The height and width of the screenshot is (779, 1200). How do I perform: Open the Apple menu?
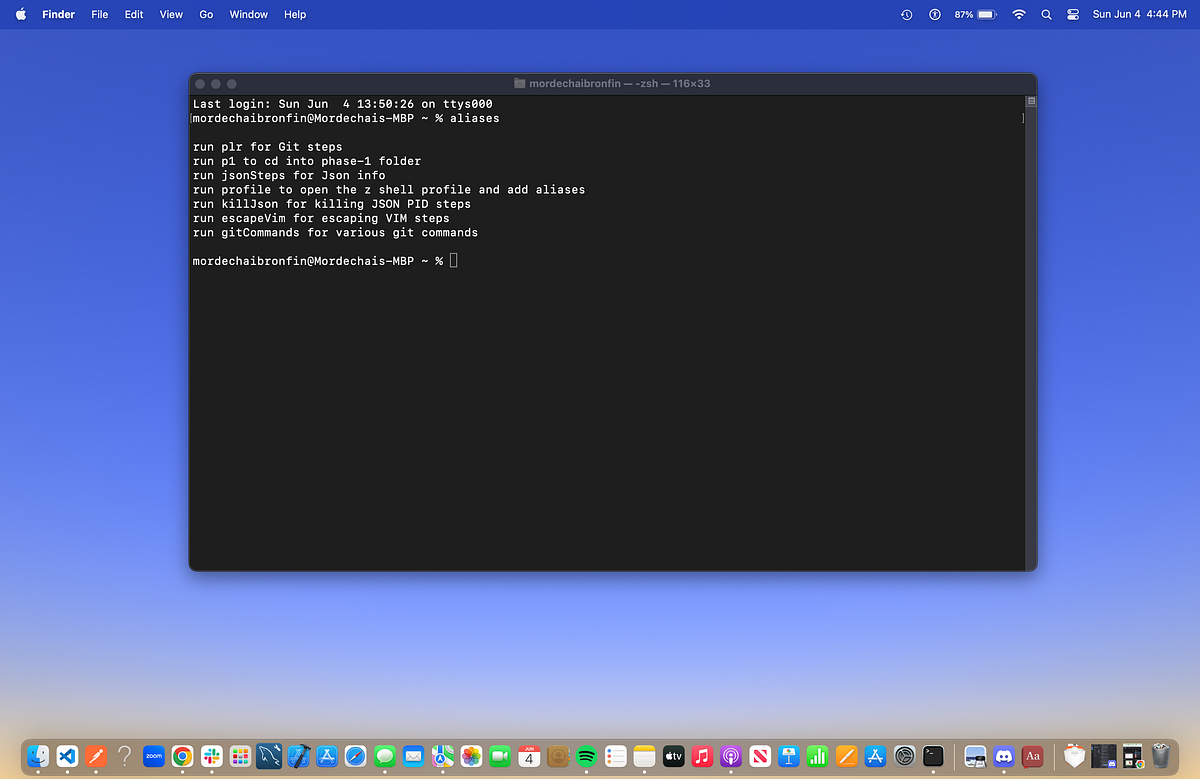tap(19, 14)
